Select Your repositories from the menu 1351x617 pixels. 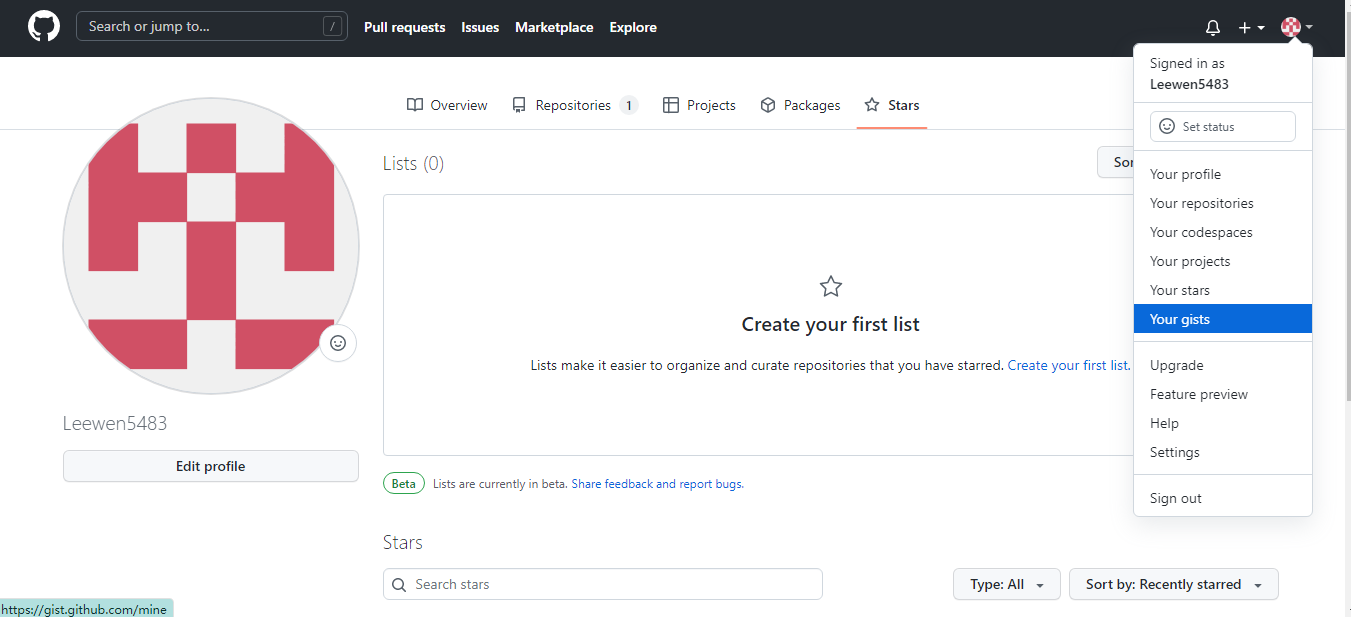1223,203
